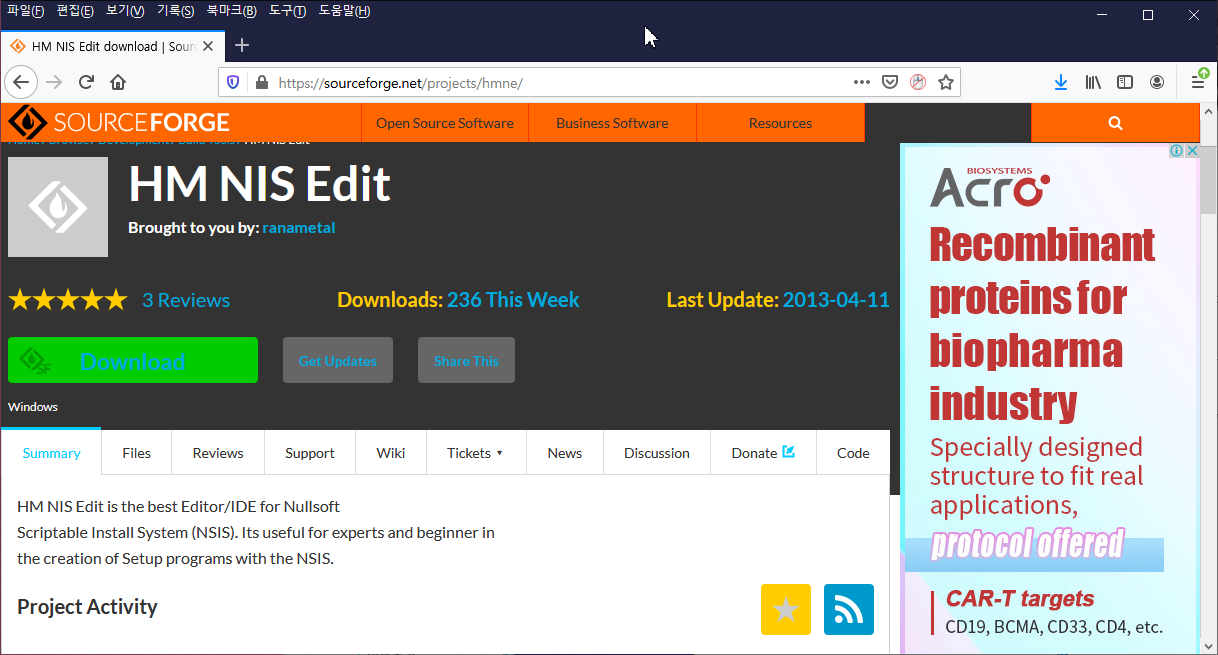Click 236 This Week downloads link
The height and width of the screenshot is (655, 1218).
(x=513, y=300)
